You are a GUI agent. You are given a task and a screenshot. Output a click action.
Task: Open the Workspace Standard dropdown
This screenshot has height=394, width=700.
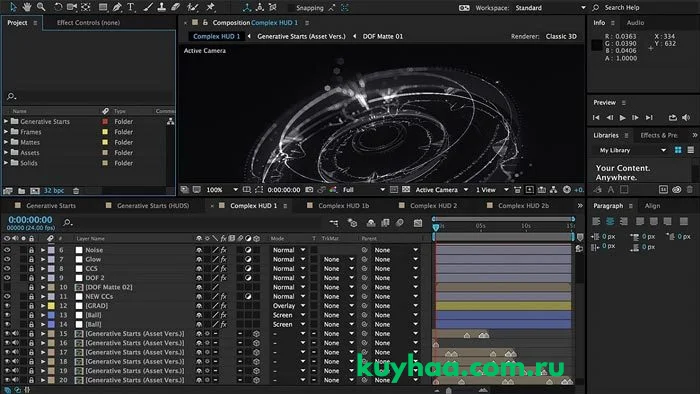coord(550,8)
